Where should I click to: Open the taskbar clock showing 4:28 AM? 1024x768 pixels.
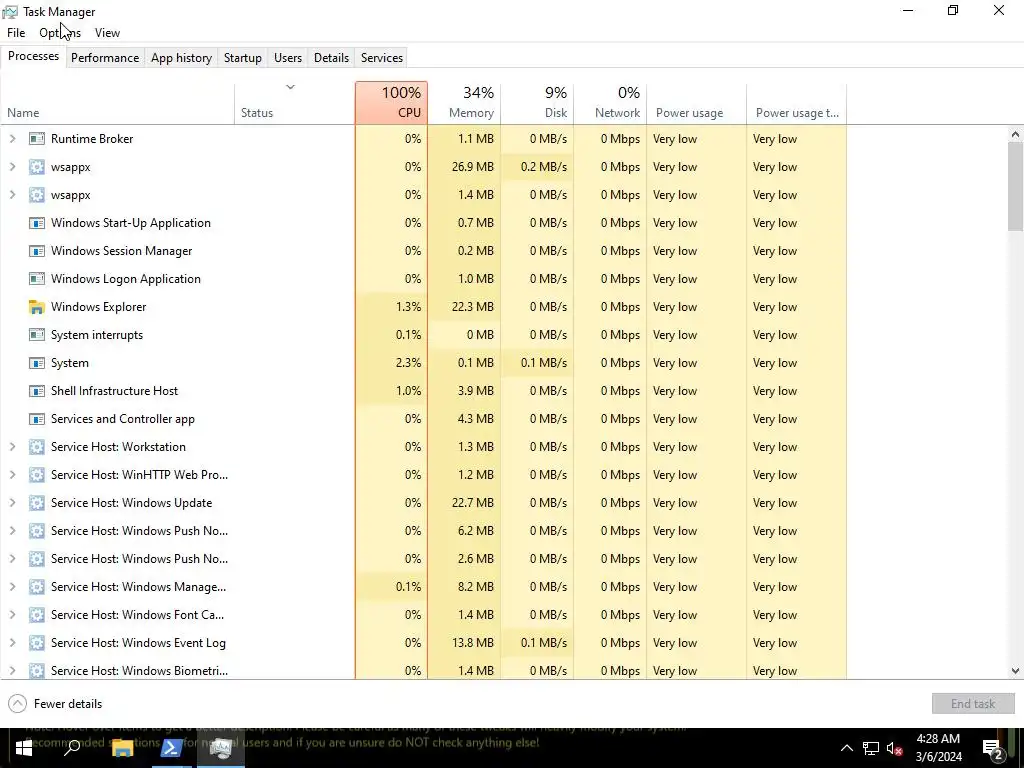938,748
